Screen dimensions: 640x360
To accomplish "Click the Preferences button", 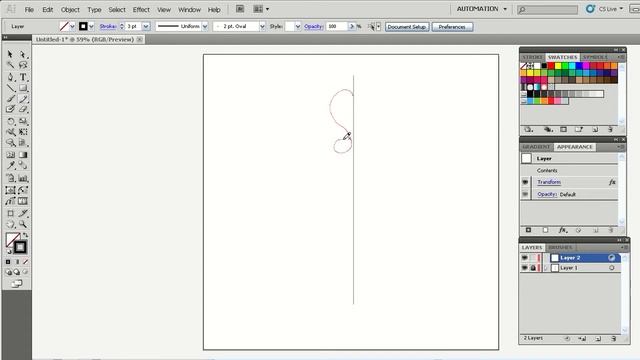I will [x=452, y=27].
